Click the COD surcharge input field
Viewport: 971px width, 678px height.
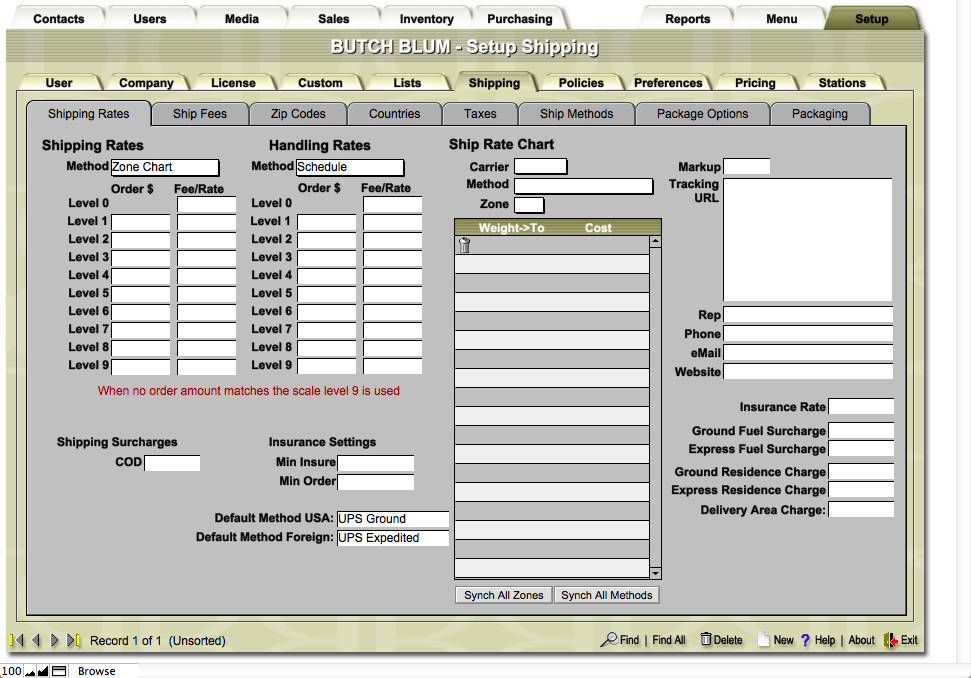click(172, 463)
